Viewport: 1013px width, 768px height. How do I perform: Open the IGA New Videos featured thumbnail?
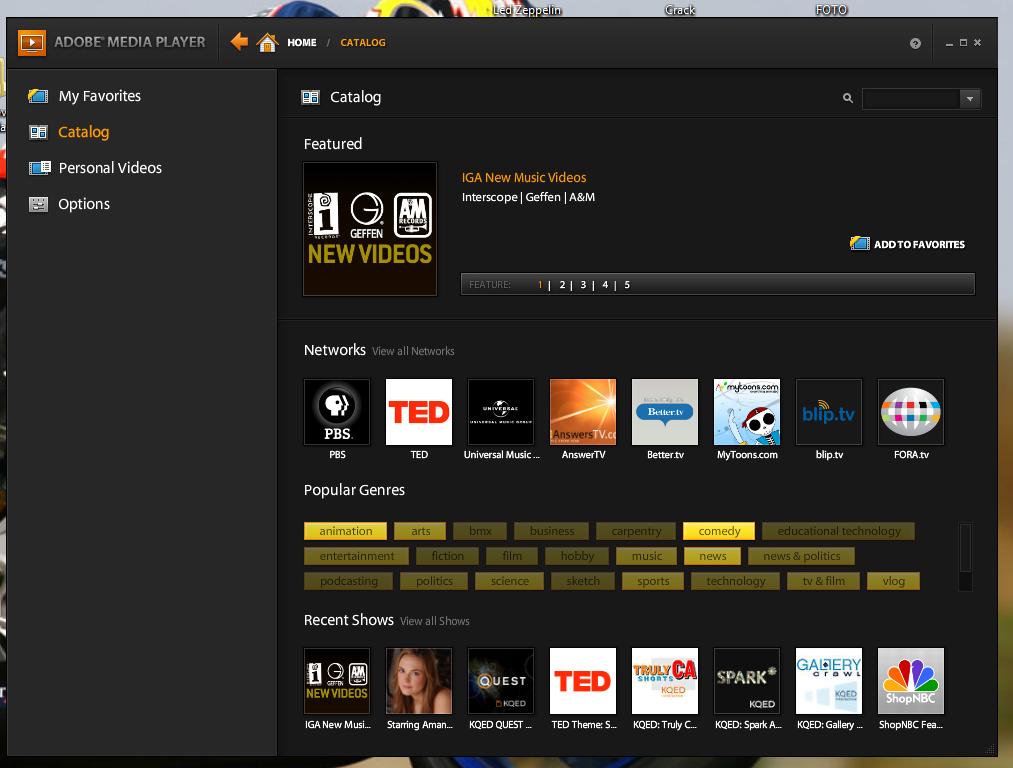[x=370, y=229]
